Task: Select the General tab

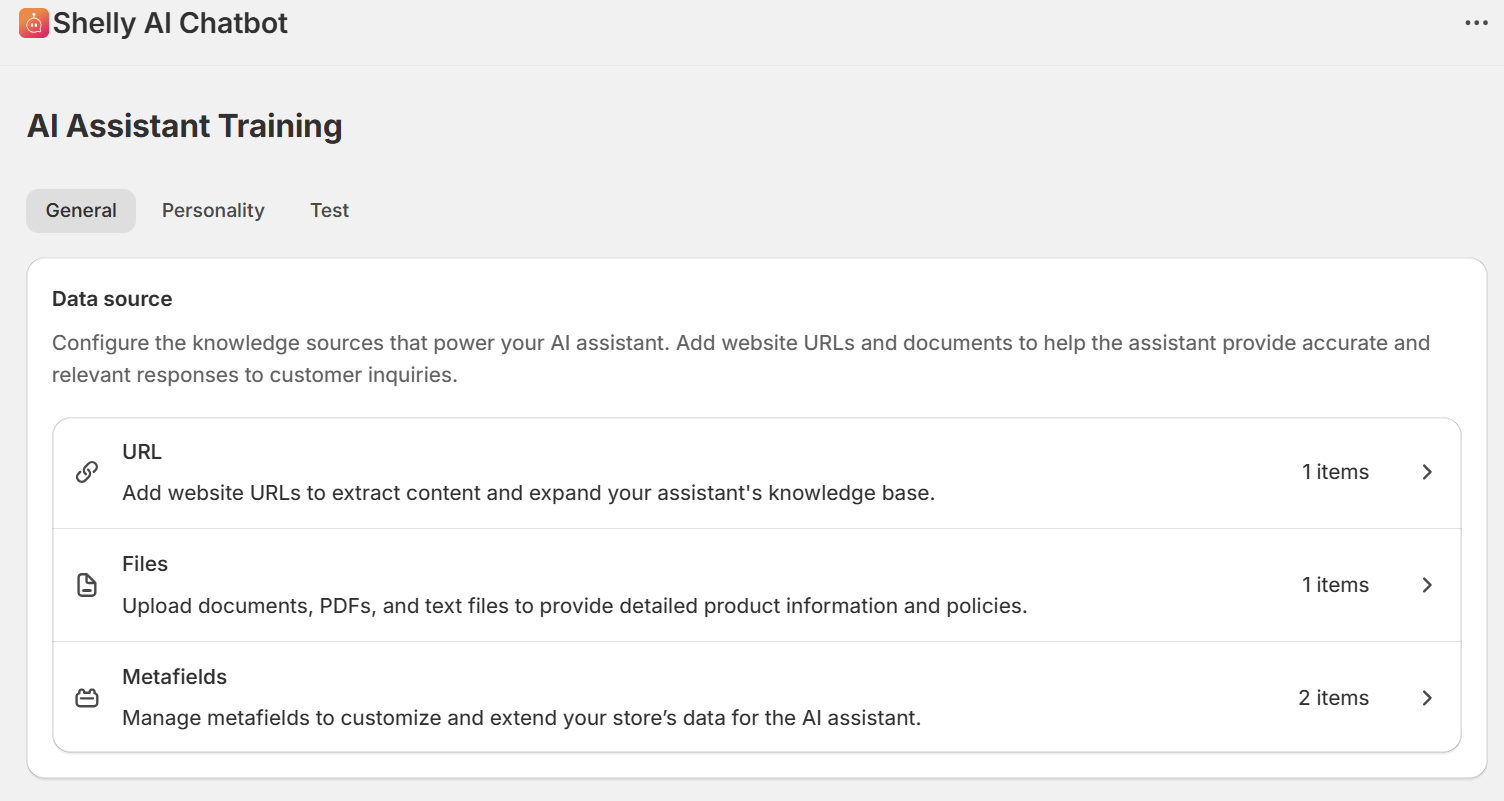Action: tap(81, 211)
